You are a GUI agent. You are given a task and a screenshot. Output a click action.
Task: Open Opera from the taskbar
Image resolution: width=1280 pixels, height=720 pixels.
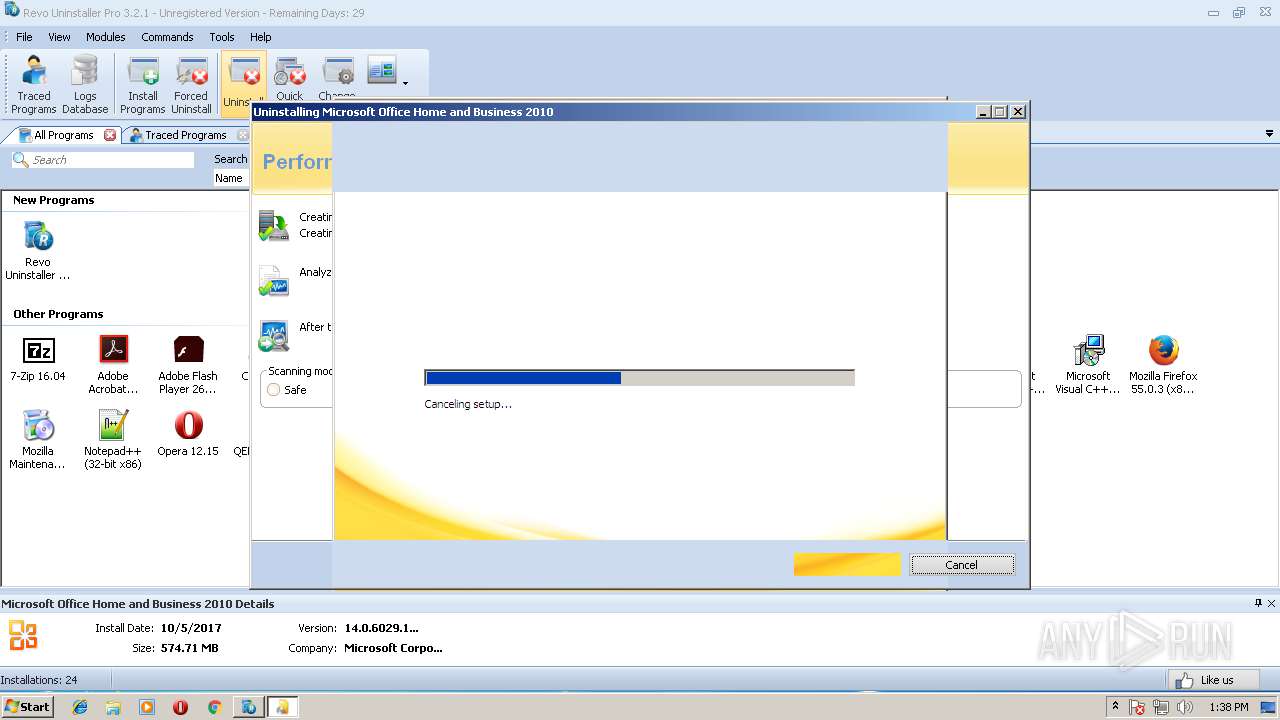click(x=180, y=707)
